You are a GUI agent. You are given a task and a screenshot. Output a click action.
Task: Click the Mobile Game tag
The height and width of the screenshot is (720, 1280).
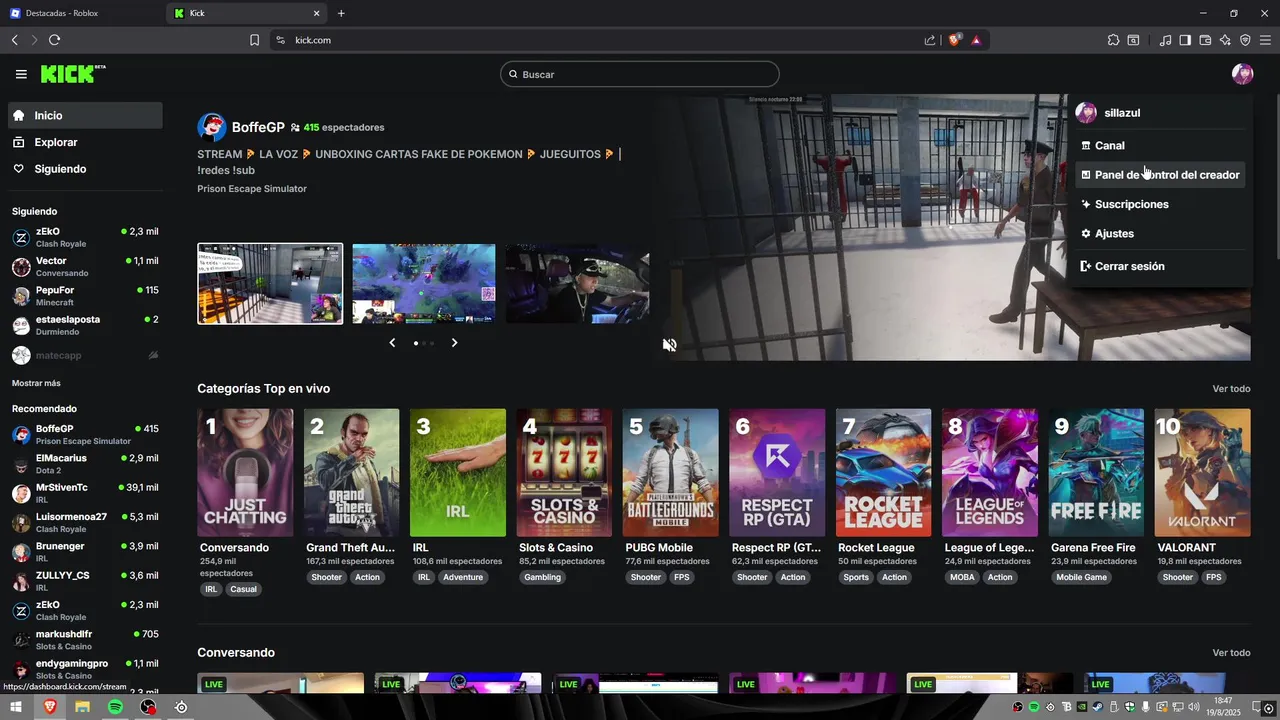pos(1082,577)
